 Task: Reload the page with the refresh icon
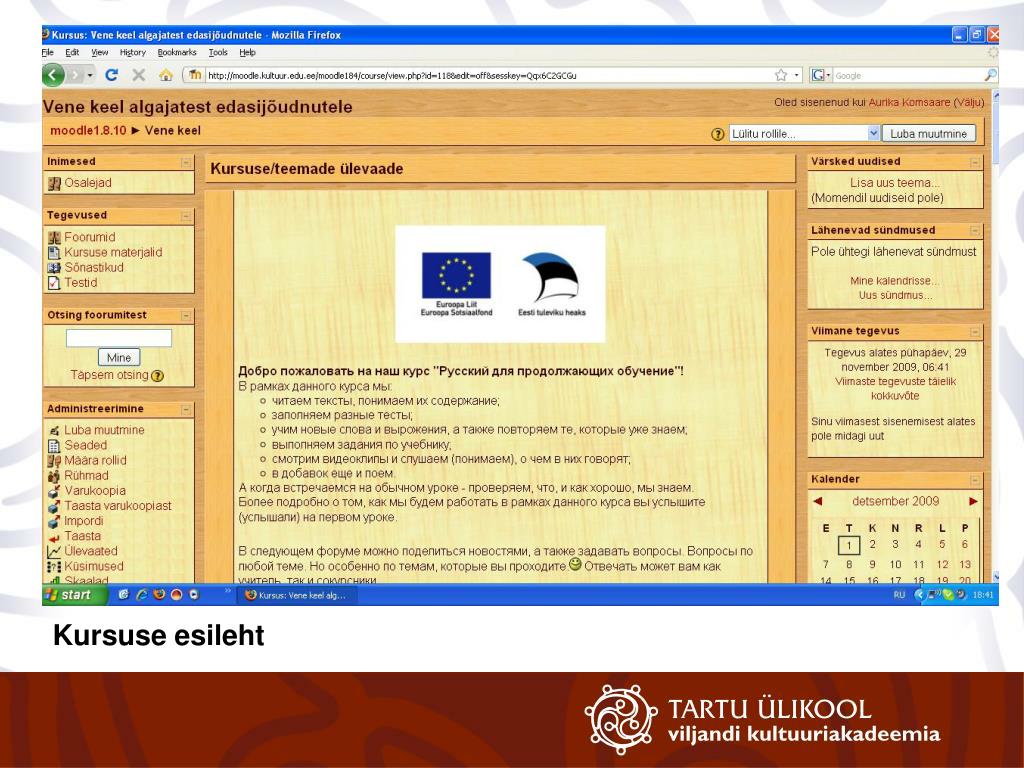coord(112,75)
